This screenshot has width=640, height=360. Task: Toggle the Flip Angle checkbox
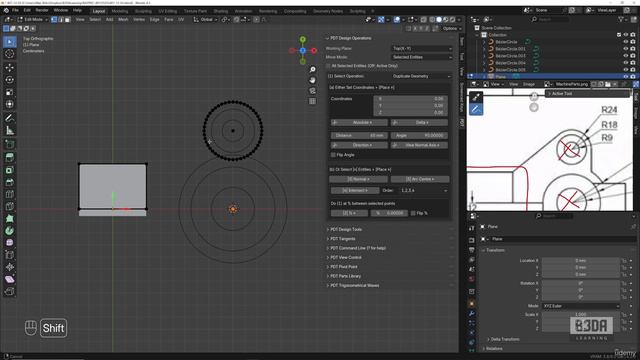pyautogui.click(x=333, y=155)
